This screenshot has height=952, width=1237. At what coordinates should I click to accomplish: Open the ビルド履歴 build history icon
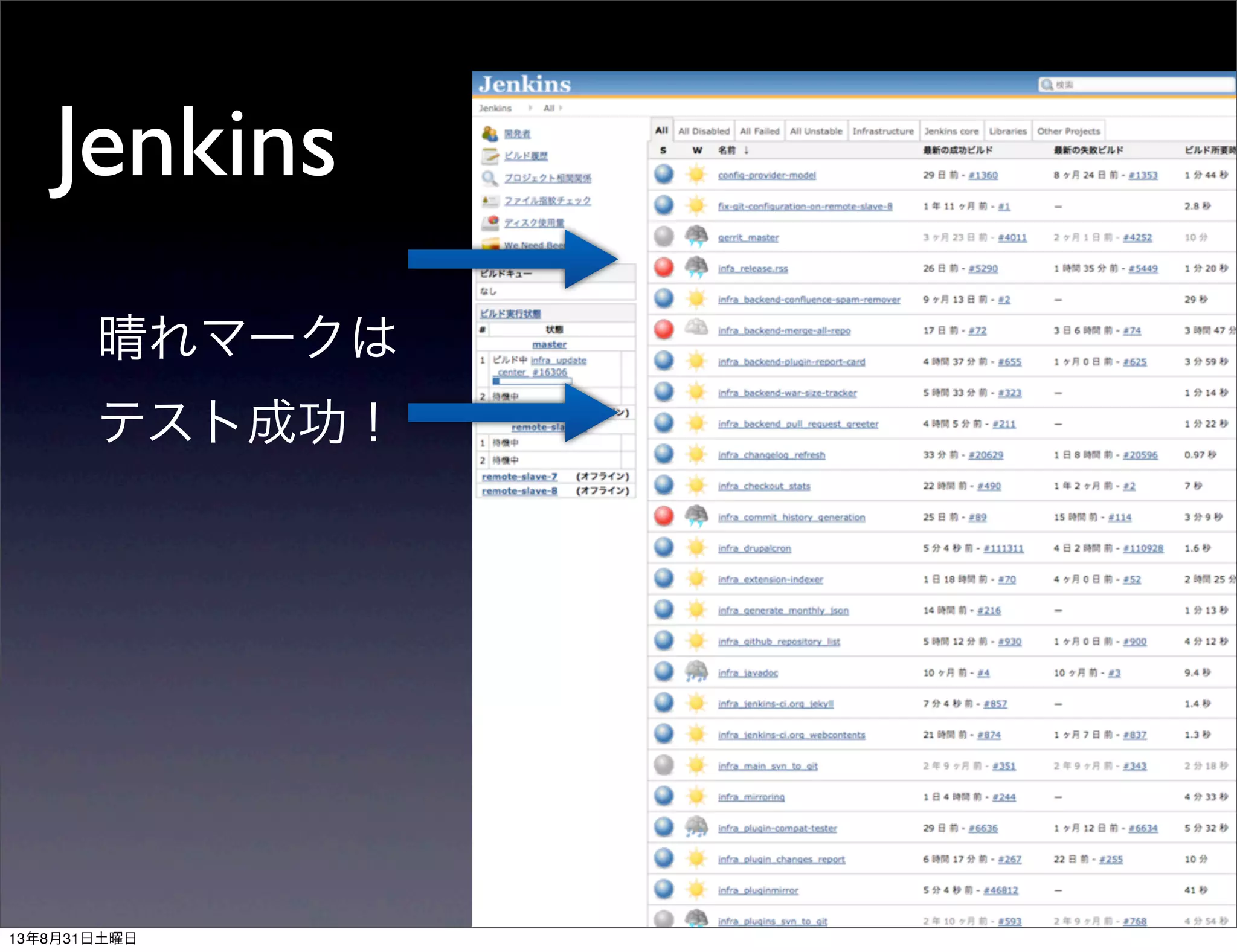coord(490,156)
